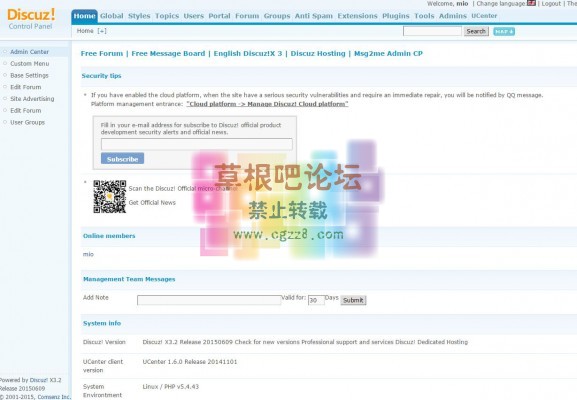Open Base Settings in the sidebar
The height and width of the screenshot is (400, 577).
pos(29,75)
